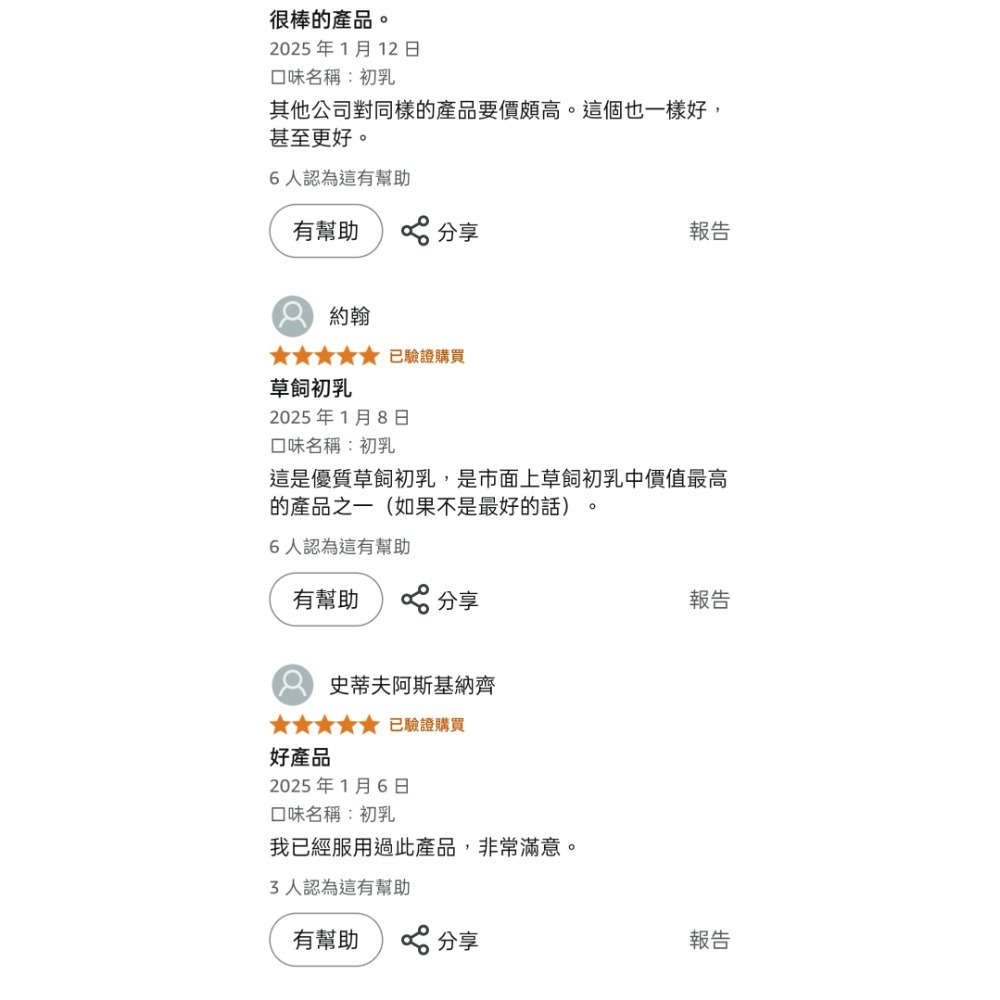Image resolution: width=1000 pixels, height=1000 pixels.
Task: Click the share icon under 好產品 review
Action: [x=414, y=940]
